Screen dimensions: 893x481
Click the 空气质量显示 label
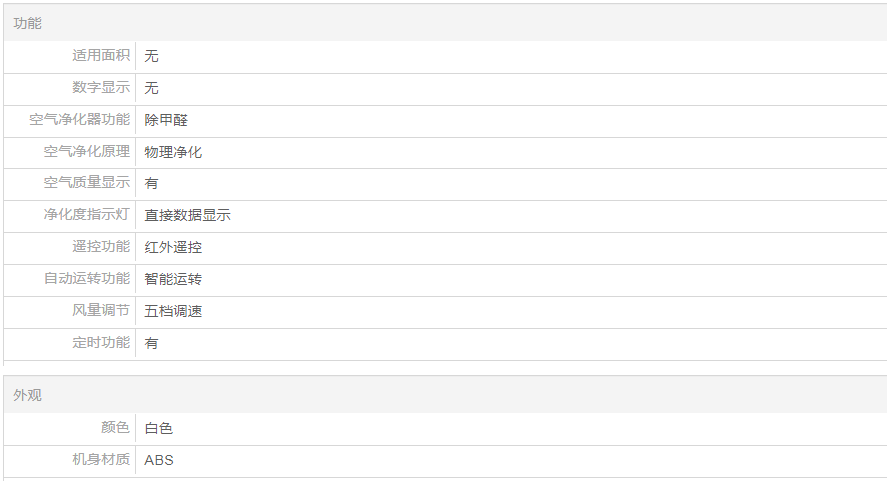click(87, 183)
